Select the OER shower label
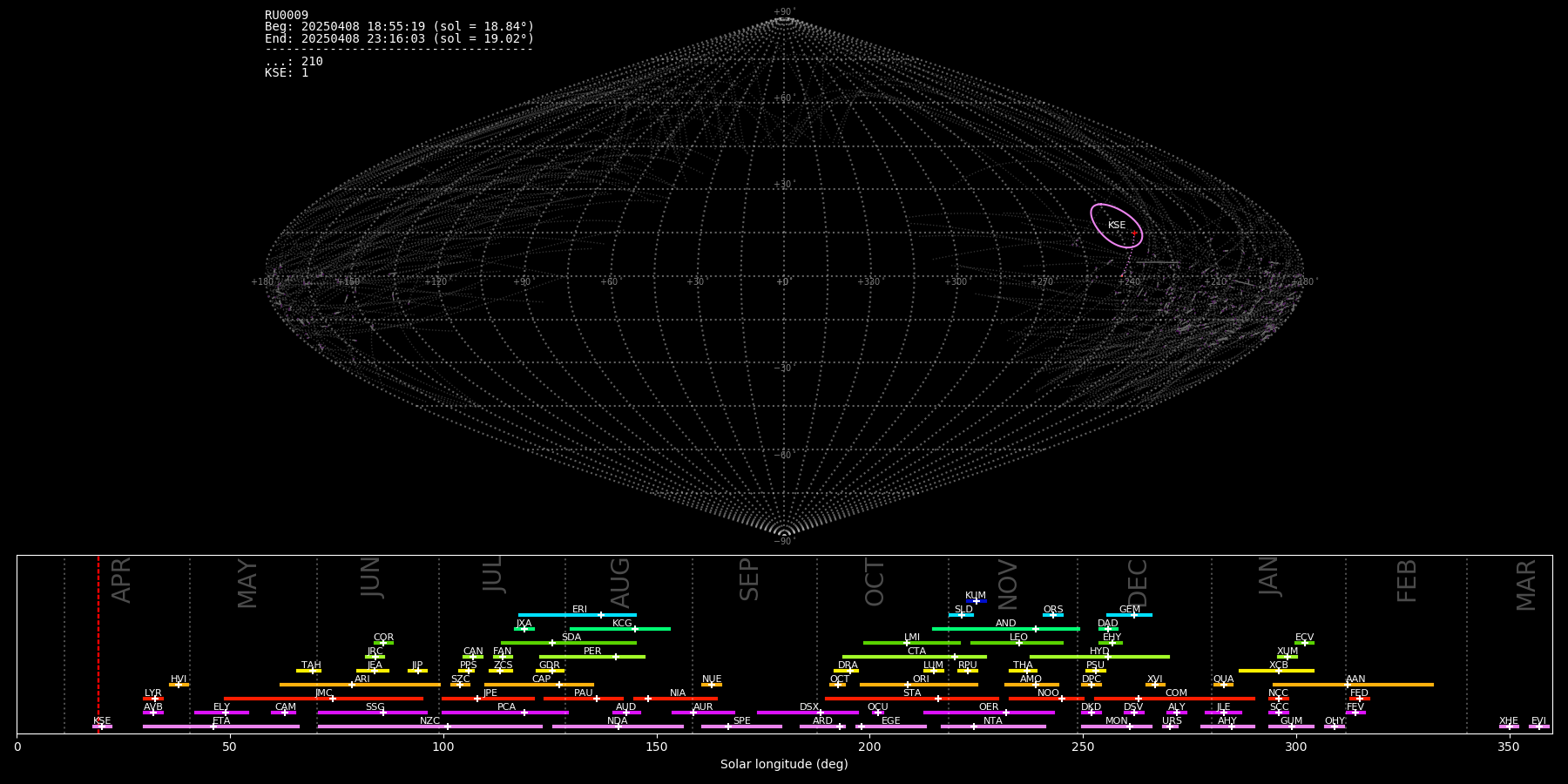Viewport: 1568px width, 784px height. pyautogui.click(x=989, y=707)
